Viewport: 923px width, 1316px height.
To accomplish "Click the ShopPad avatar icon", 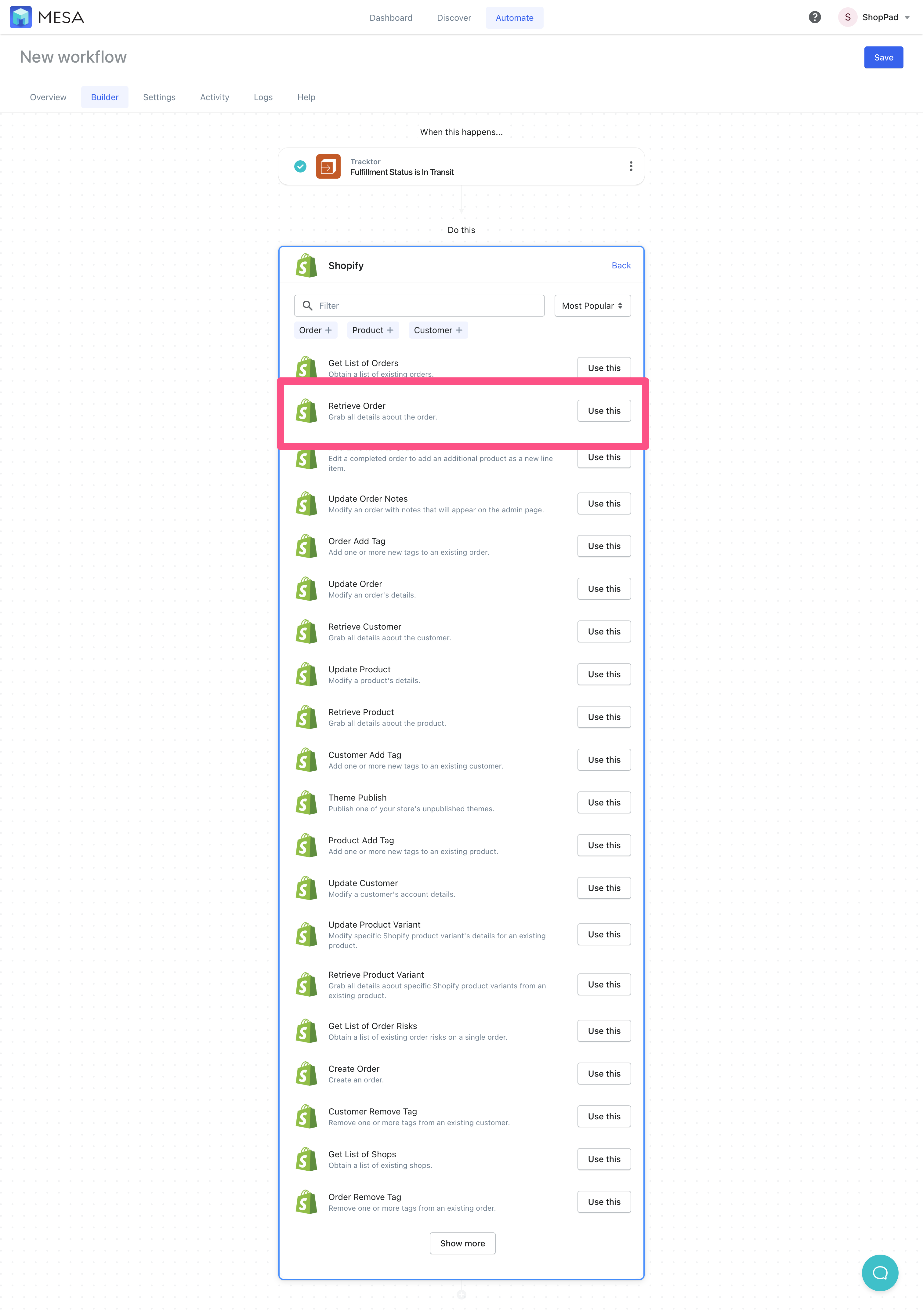I will [x=847, y=17].
